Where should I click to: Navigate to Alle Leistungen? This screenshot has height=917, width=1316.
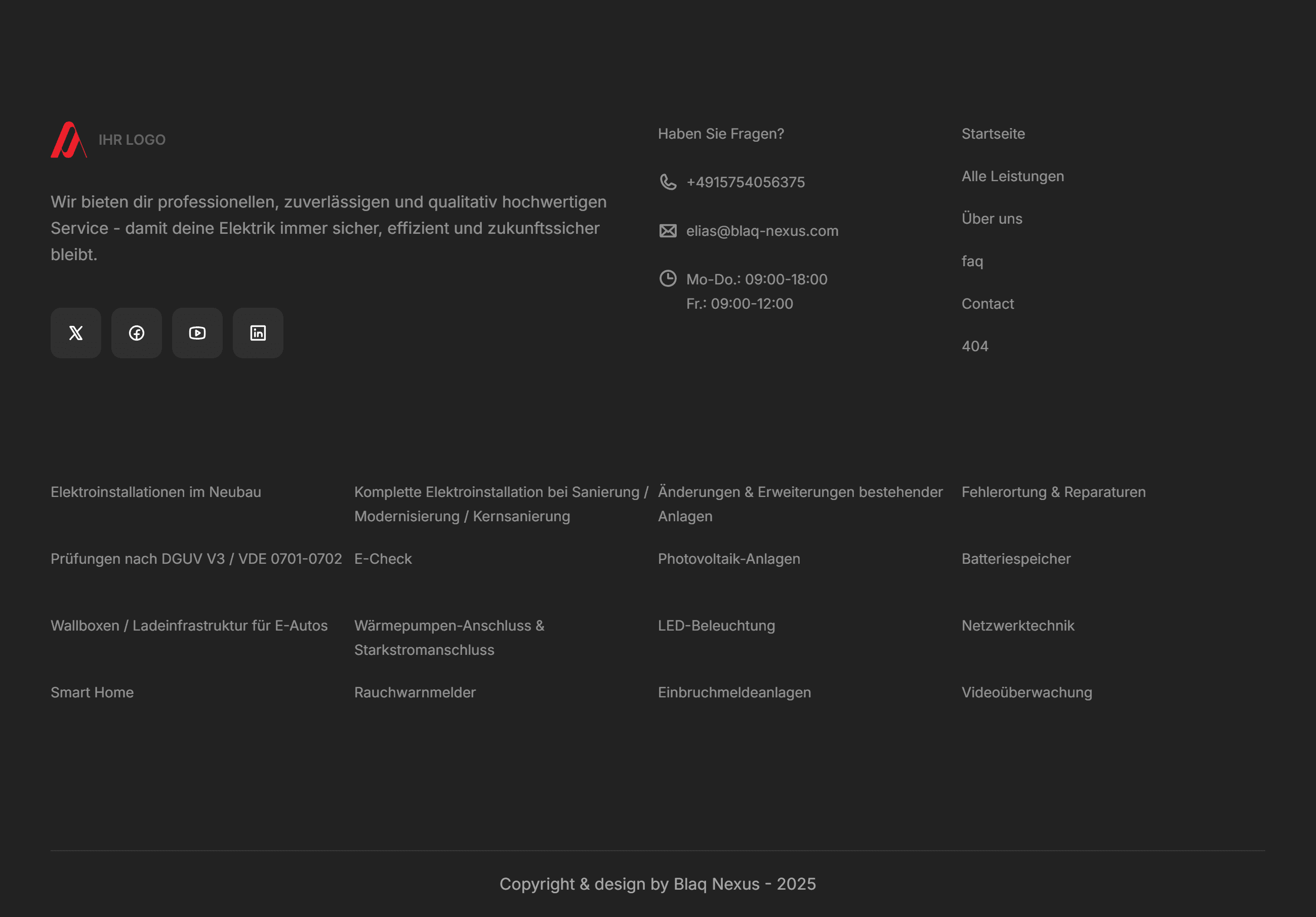tap(1012, 176)
